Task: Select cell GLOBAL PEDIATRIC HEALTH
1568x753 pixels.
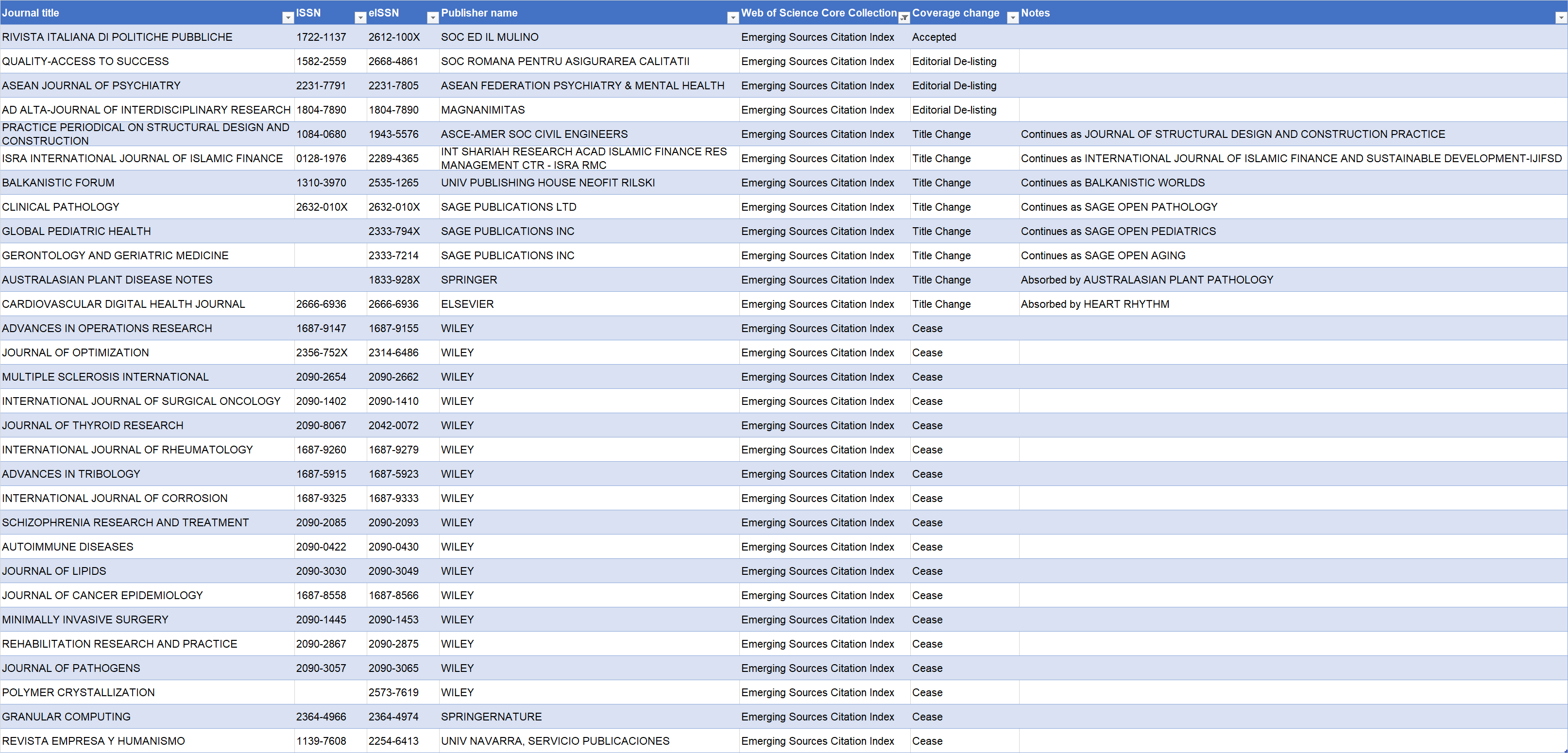Action: click(147, 231)
